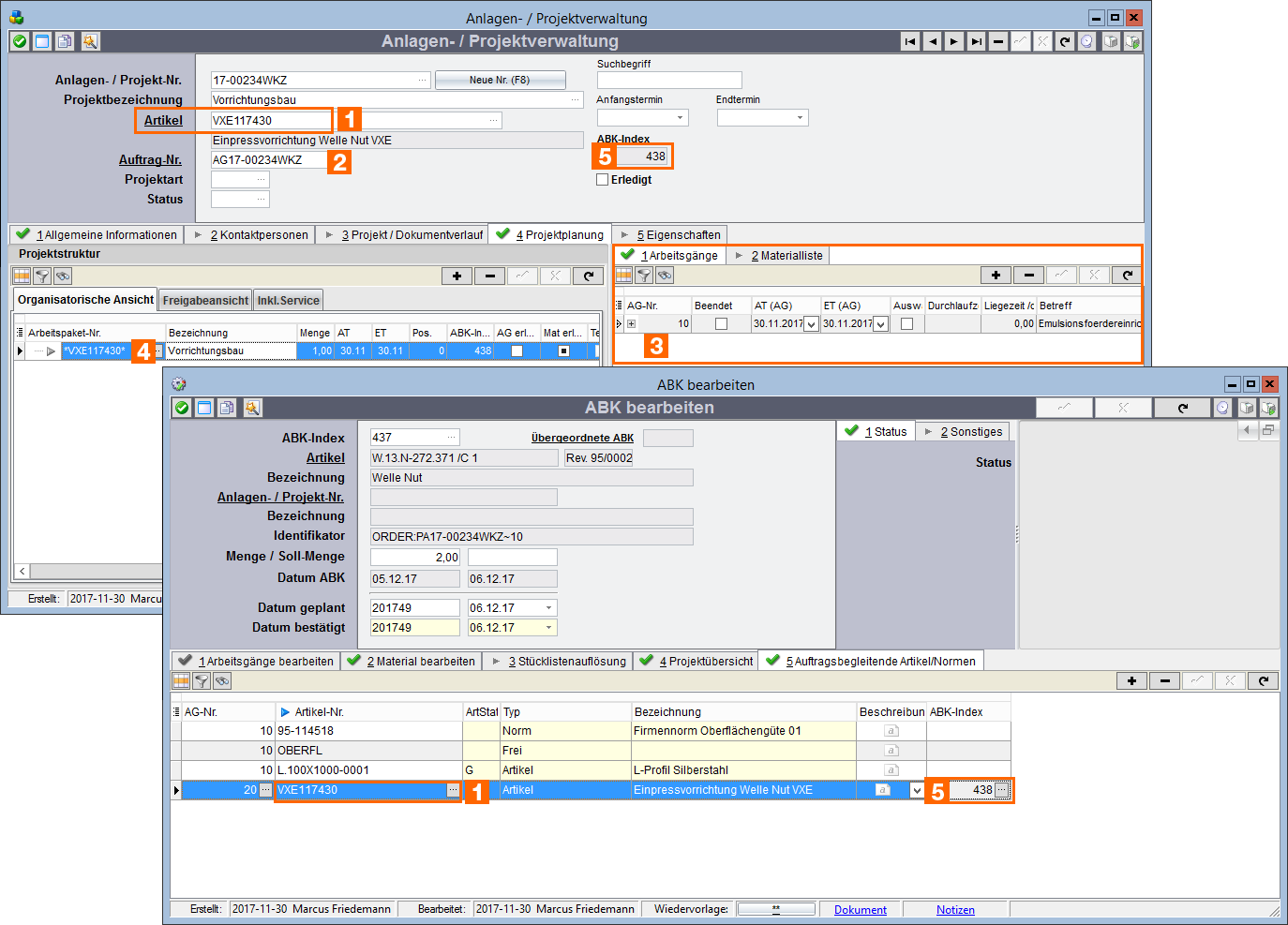Click the refresh icon in ABK bearbeiten header
This screenshot has width=1288, height=925.
tap(1182, 408)
